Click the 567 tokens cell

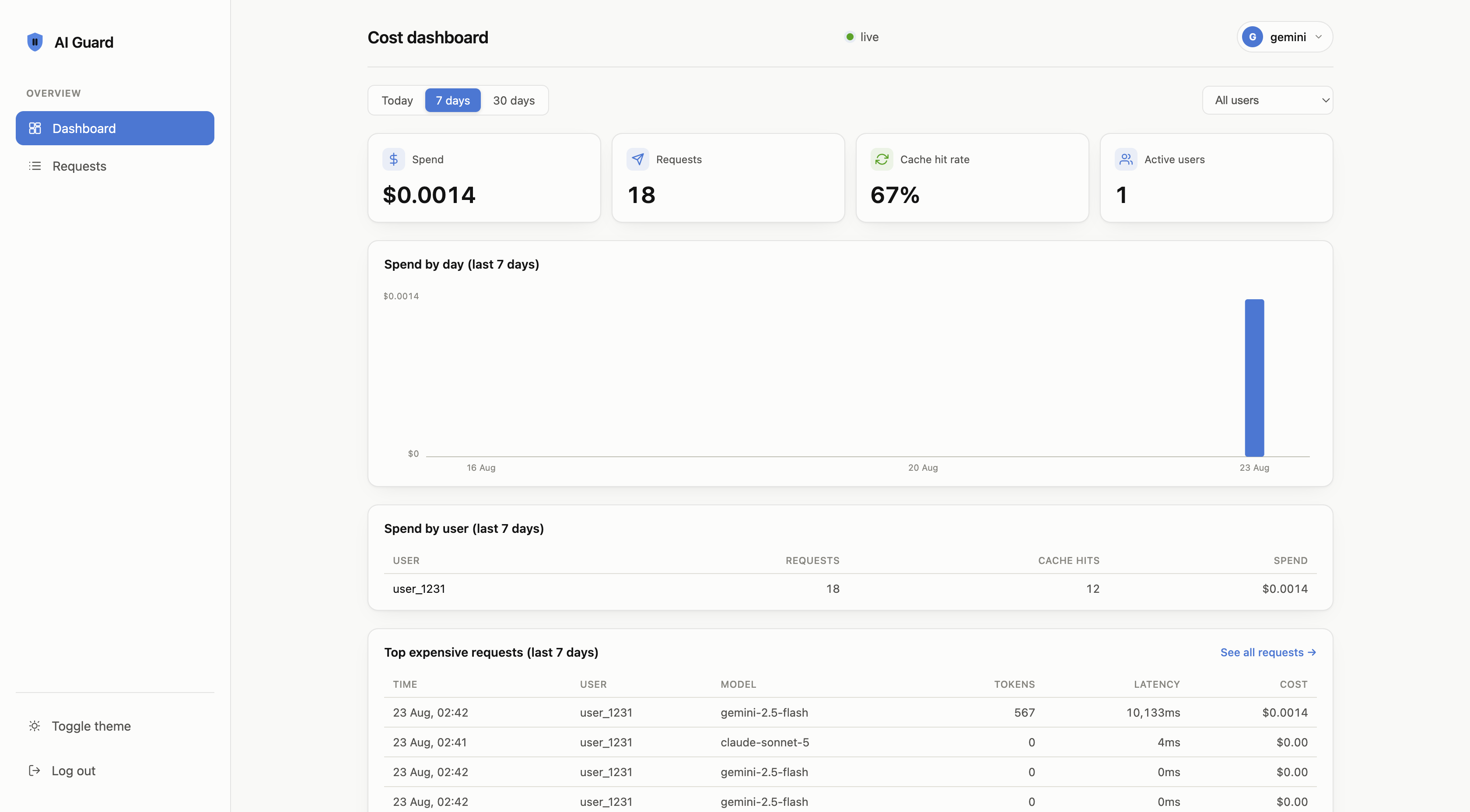1024,713
